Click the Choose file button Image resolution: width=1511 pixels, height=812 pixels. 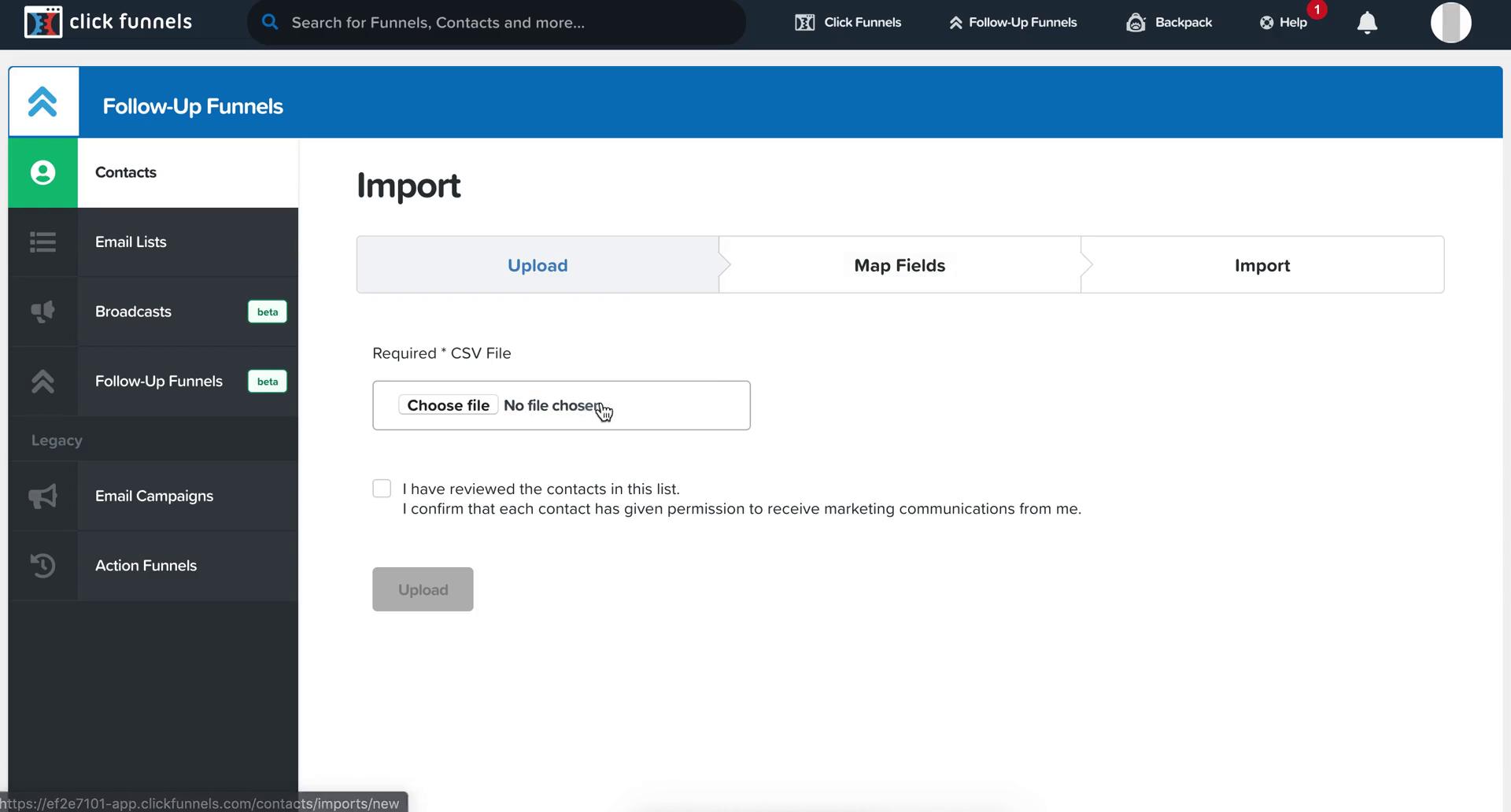[x=448, y=405]
